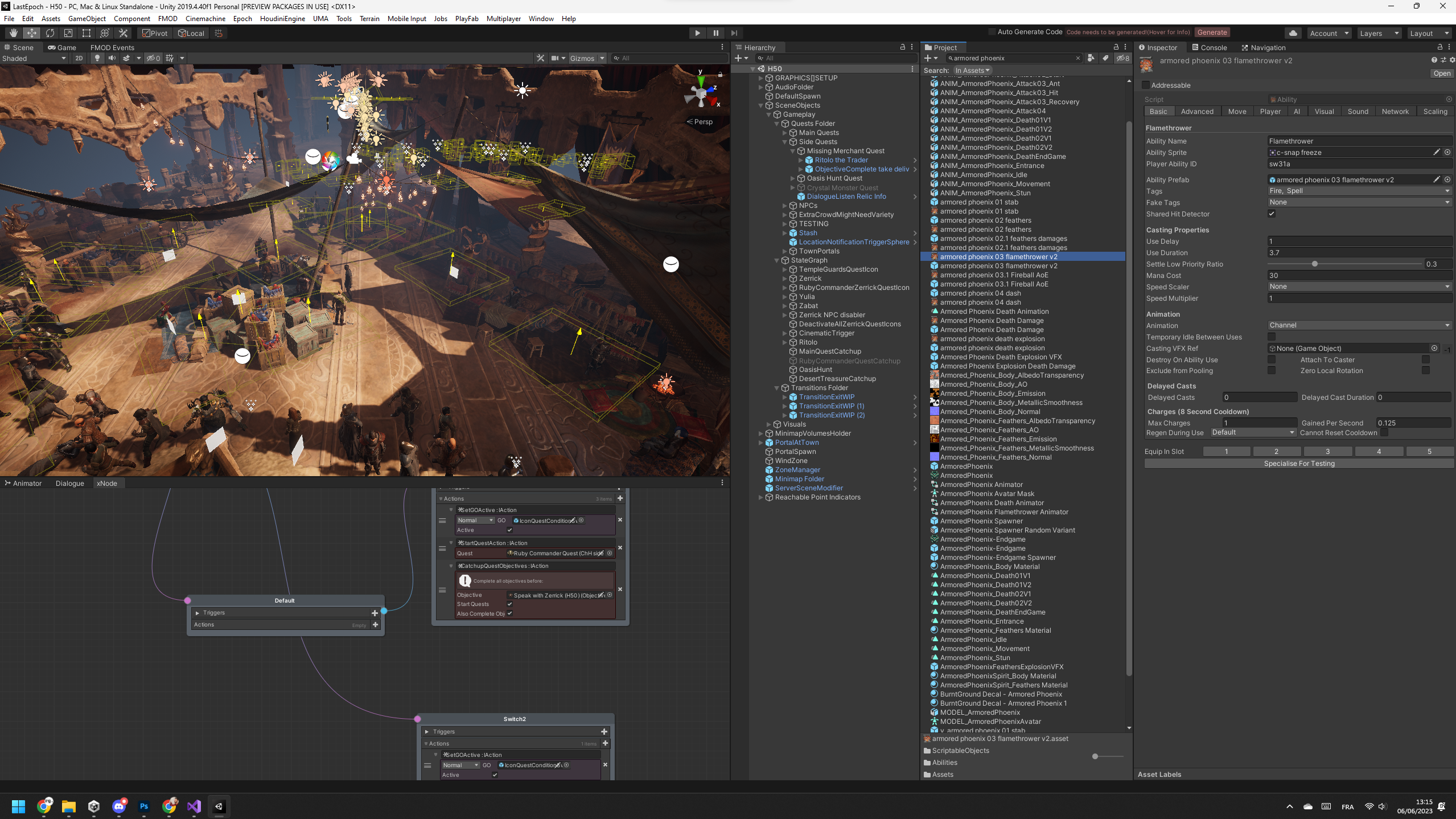1456x819 pixels.
Task: Open custom editor tools icon
Action: tap(122, 33)
